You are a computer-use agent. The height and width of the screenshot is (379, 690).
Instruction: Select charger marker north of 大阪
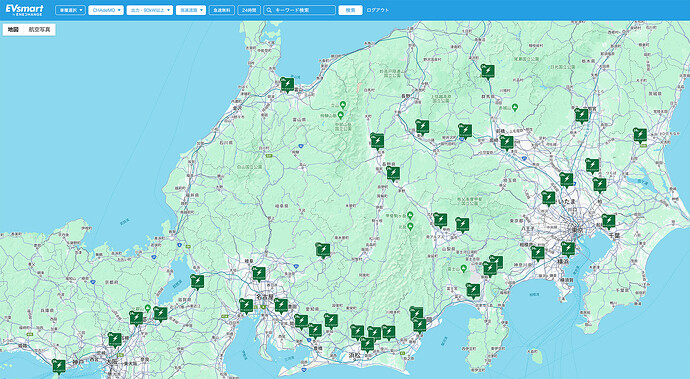115,339
